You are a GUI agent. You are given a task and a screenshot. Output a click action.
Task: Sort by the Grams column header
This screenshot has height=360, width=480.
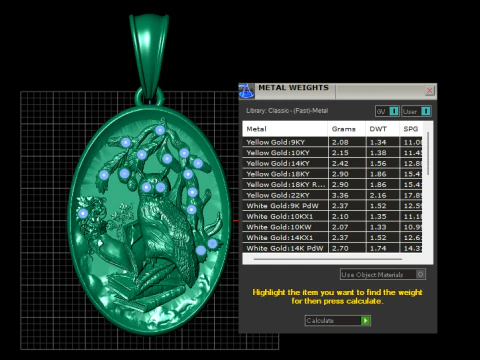click(347, 129)
